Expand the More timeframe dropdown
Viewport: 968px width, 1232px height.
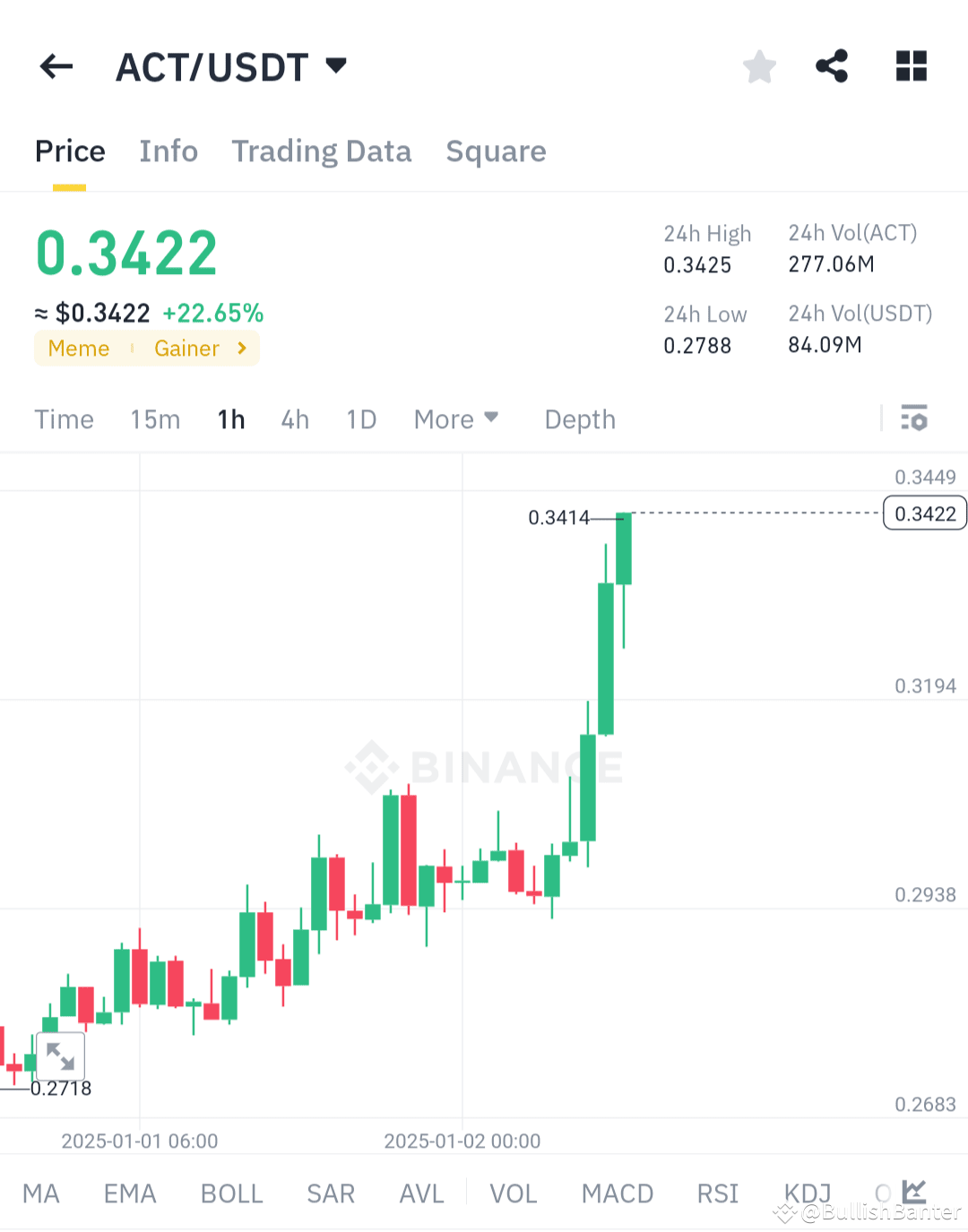pyautogui.click(x=456, y=418)
